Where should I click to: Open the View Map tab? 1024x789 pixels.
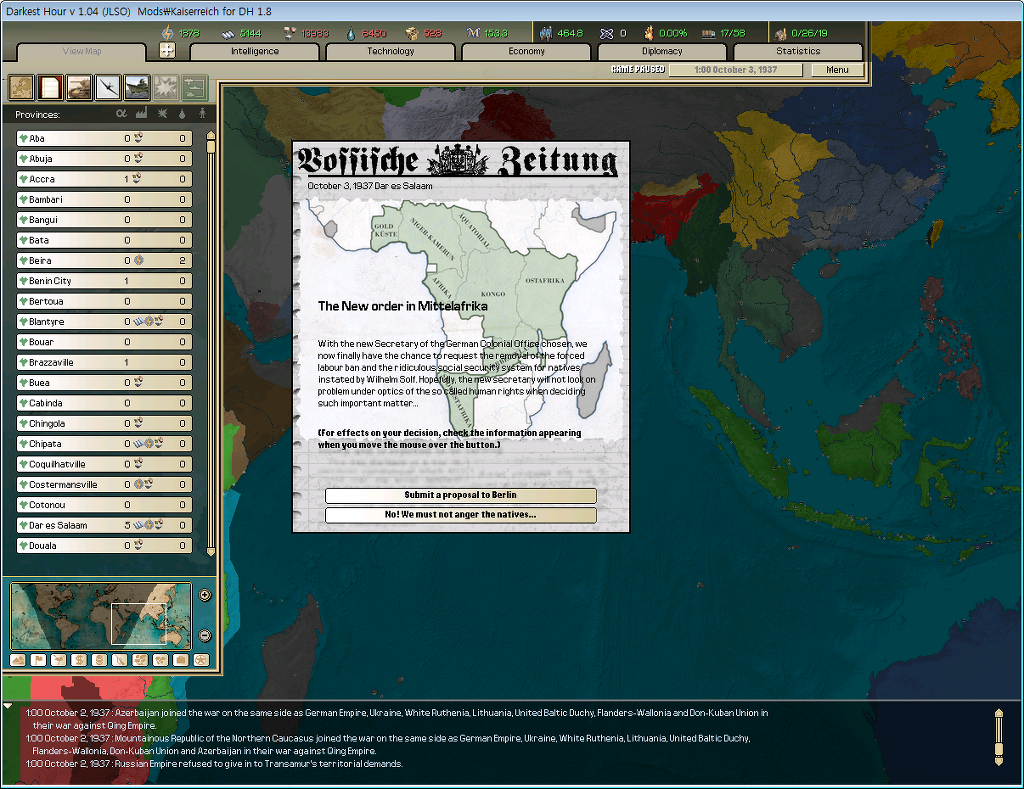(x=82, y=52)
